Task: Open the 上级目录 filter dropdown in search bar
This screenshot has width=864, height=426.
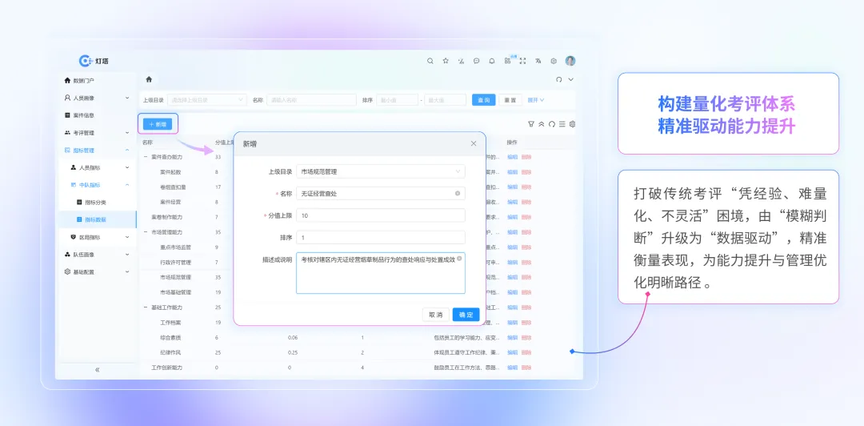Action: click(x=207, y=100)
